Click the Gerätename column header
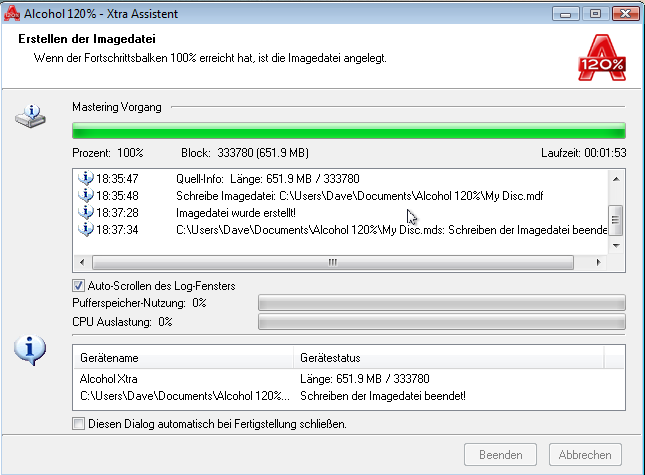Image resolution: width=645 pixels, height=475 pixels. click(x=183, y=357)
